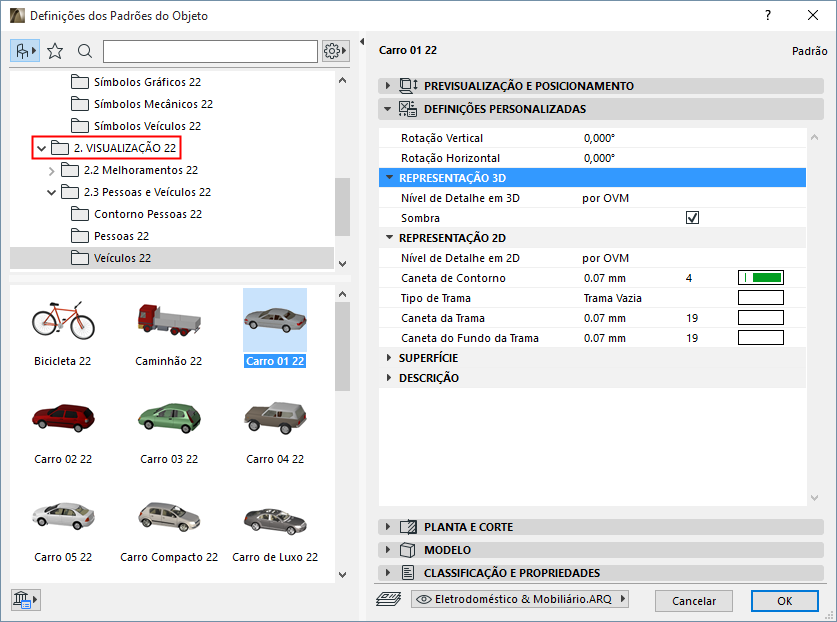Click the library search text field
Image resolution: width=837 pixels, height=622 pixels.
[210, 51]
